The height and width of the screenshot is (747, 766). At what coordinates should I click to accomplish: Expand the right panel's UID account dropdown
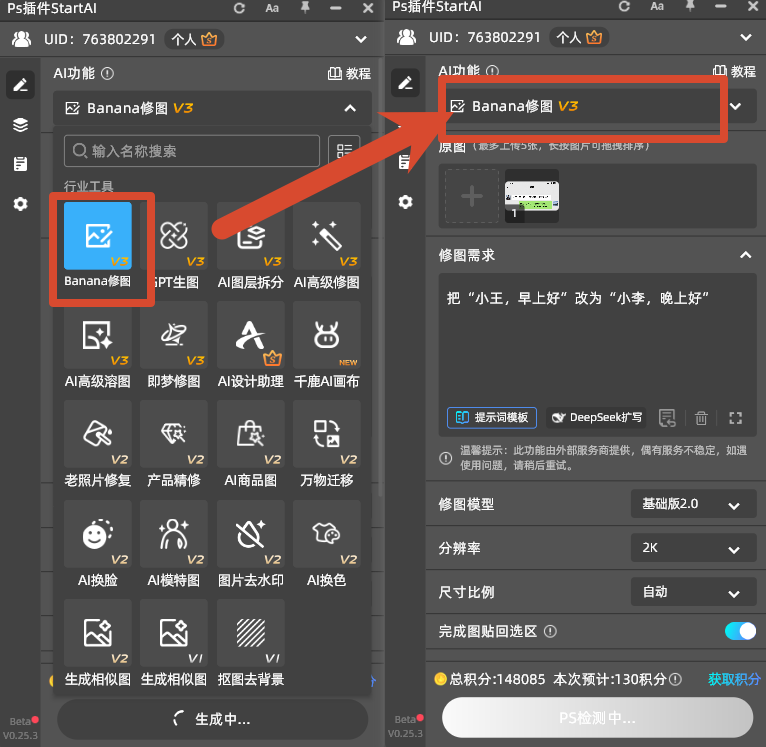745,37
